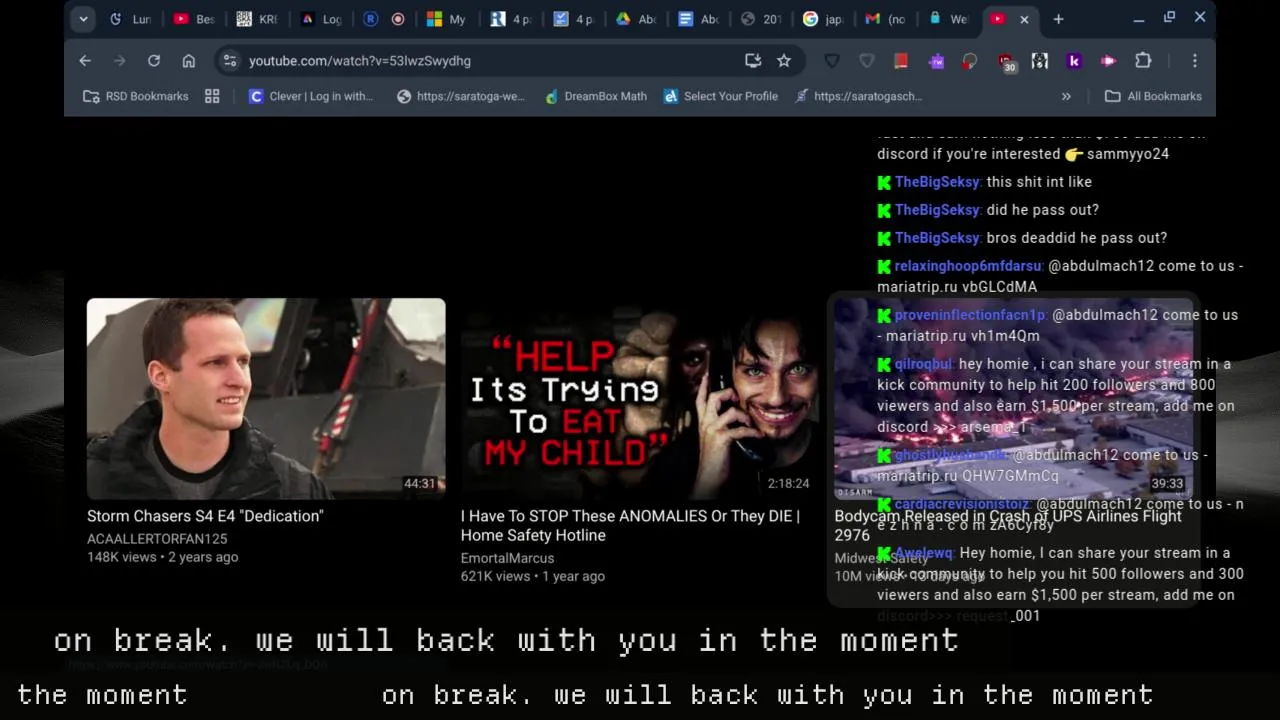Screen dimensions: 1280x720
Task: Click the first TheBigSeksy username in chat
Action: [x=937, y=182]
